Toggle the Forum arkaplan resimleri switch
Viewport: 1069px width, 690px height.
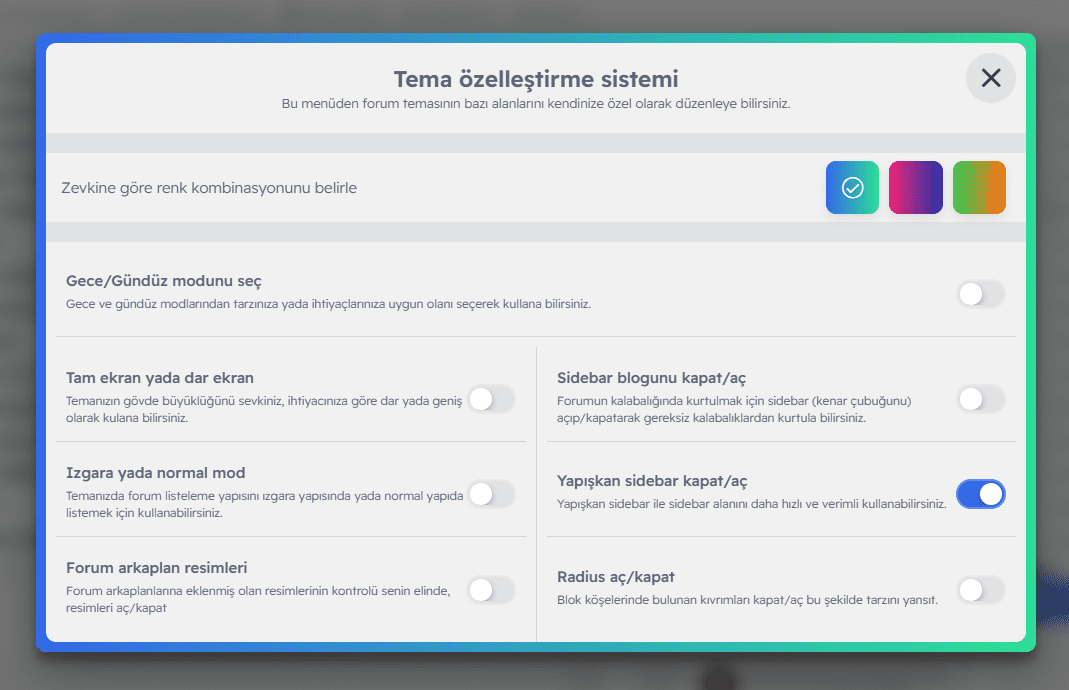pyautogui.click(x=491, y=590)
